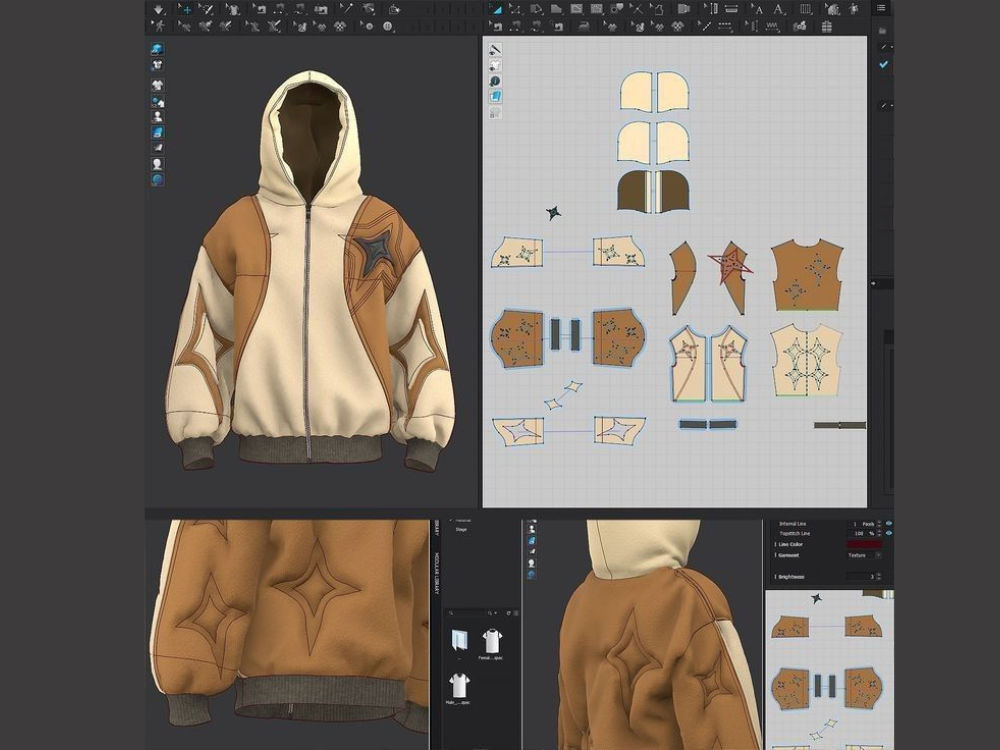Switch to the Modular Library vertical tab
The height and width of the screenshot is (750, 1000).
coord(437,574)
